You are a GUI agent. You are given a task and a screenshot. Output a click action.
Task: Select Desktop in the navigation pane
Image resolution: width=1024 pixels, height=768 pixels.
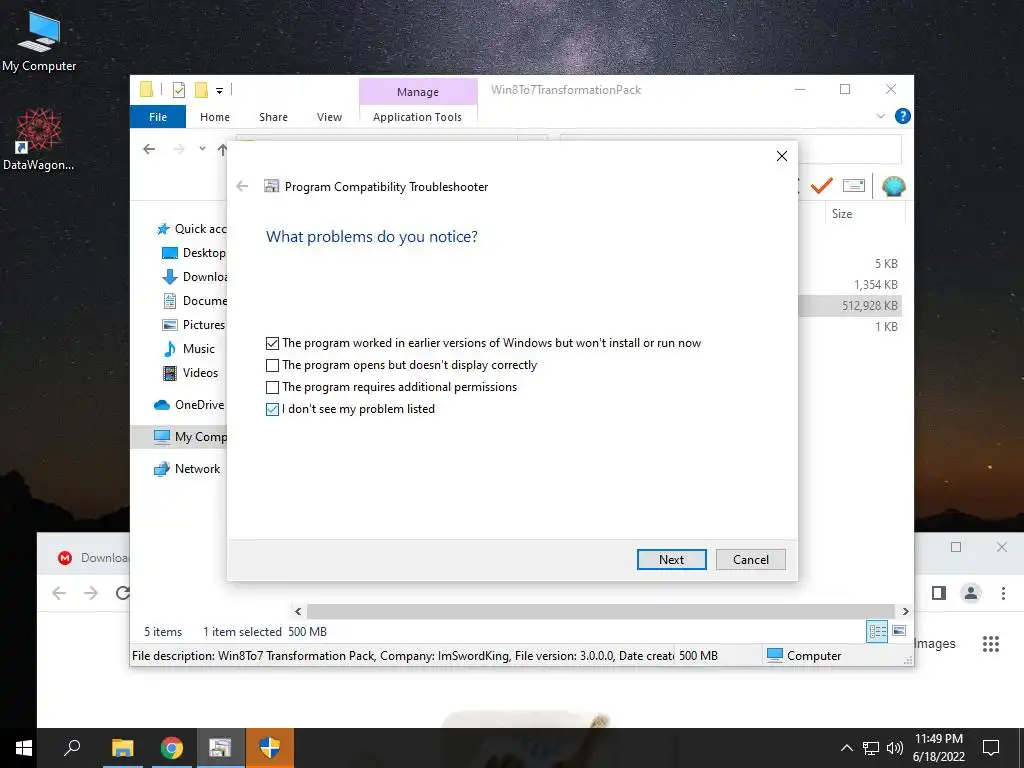[x=194, y=253]
